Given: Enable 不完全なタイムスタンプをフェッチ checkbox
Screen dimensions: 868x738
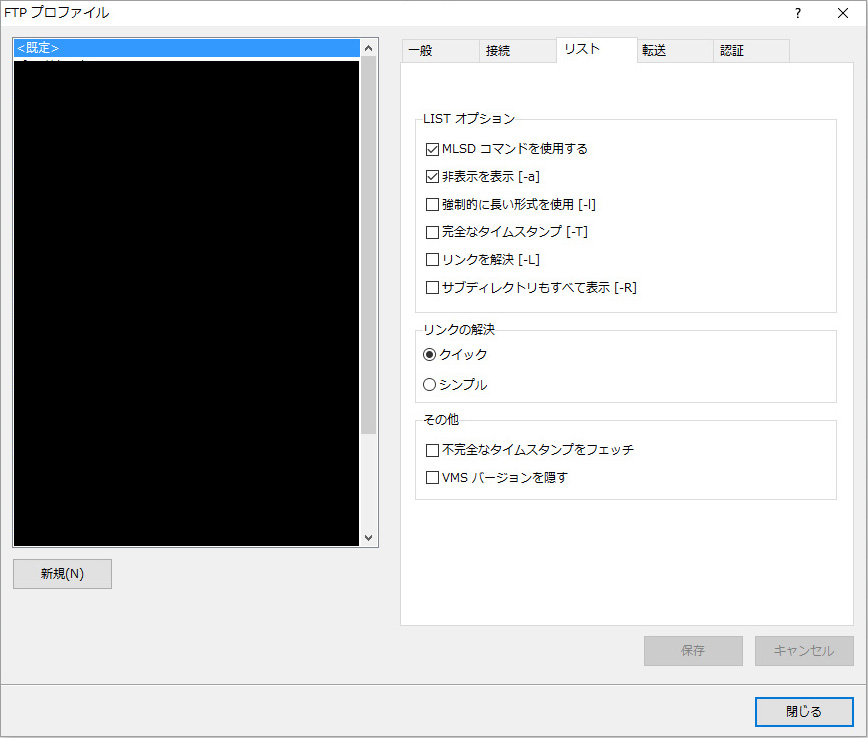Looking at the screenshot, I should 432,450.
